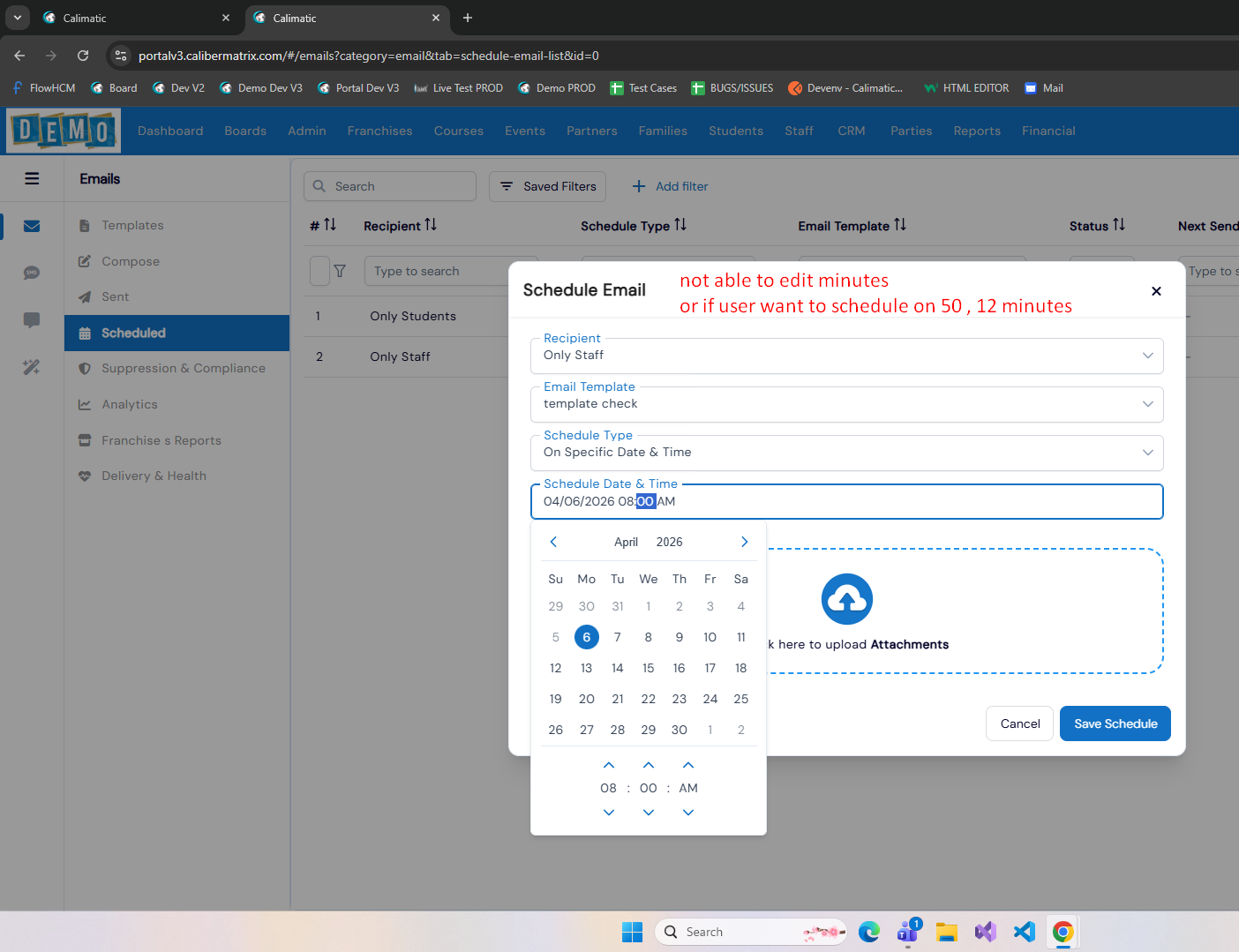Open the email envelope sidebar icon
This screenshot has height=952, width=1239.
click(x=32, y=226)
